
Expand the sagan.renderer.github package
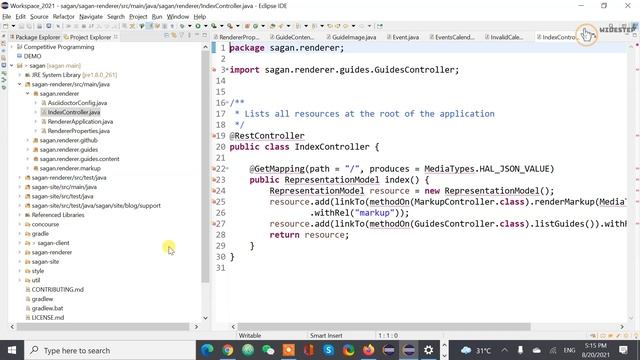28,140
